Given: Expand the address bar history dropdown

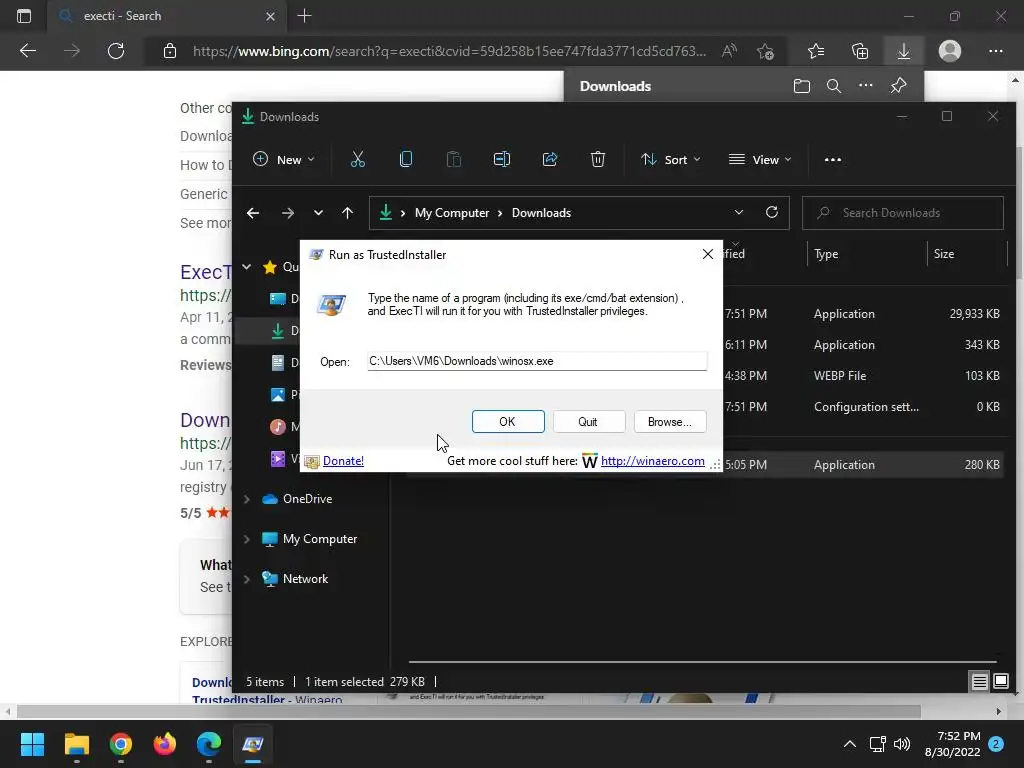Looking at the screenshot, I should (x=739, y=213).
